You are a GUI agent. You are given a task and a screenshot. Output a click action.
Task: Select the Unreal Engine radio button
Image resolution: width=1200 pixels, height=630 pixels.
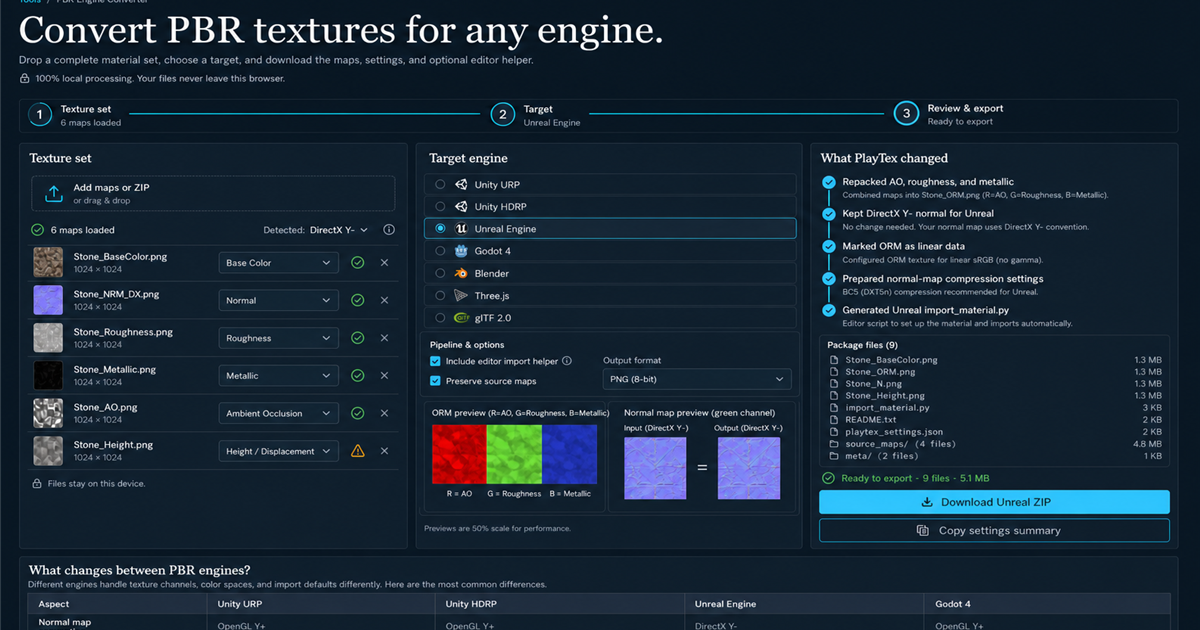coord(440,229)
